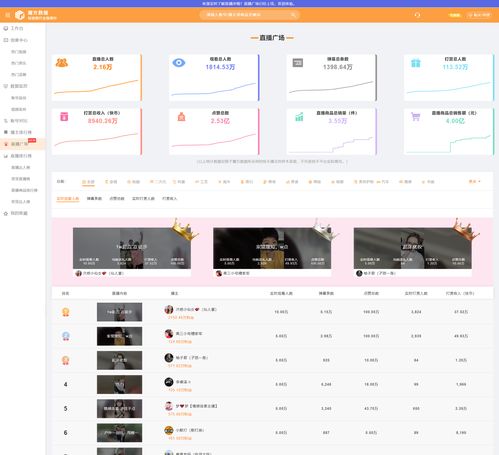This screenshot has width=499, height=455.
Task: Click the cube logo in the header
Action: point(20,15)
